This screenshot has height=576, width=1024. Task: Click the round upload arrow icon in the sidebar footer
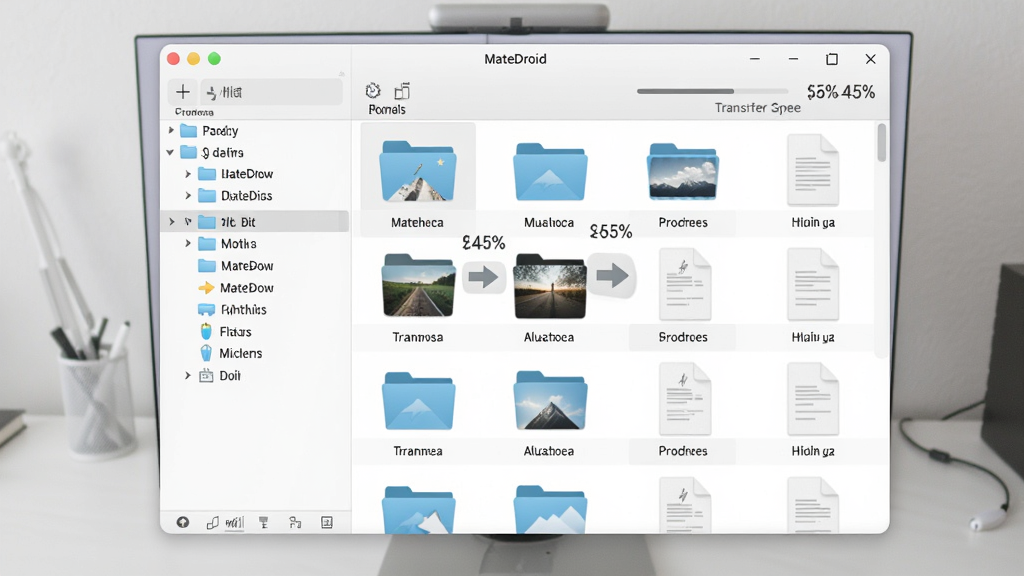tap(183, 522)
